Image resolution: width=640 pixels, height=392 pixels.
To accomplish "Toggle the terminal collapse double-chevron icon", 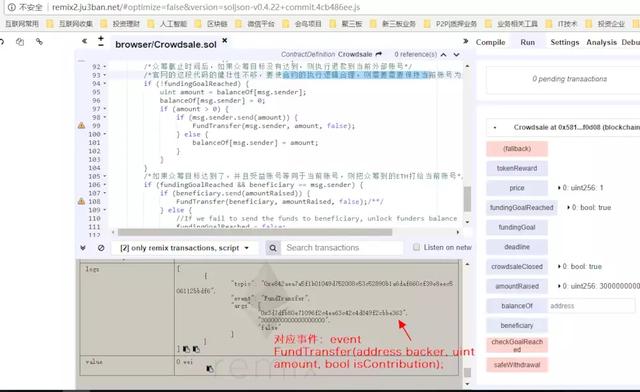I will [83, 248].
